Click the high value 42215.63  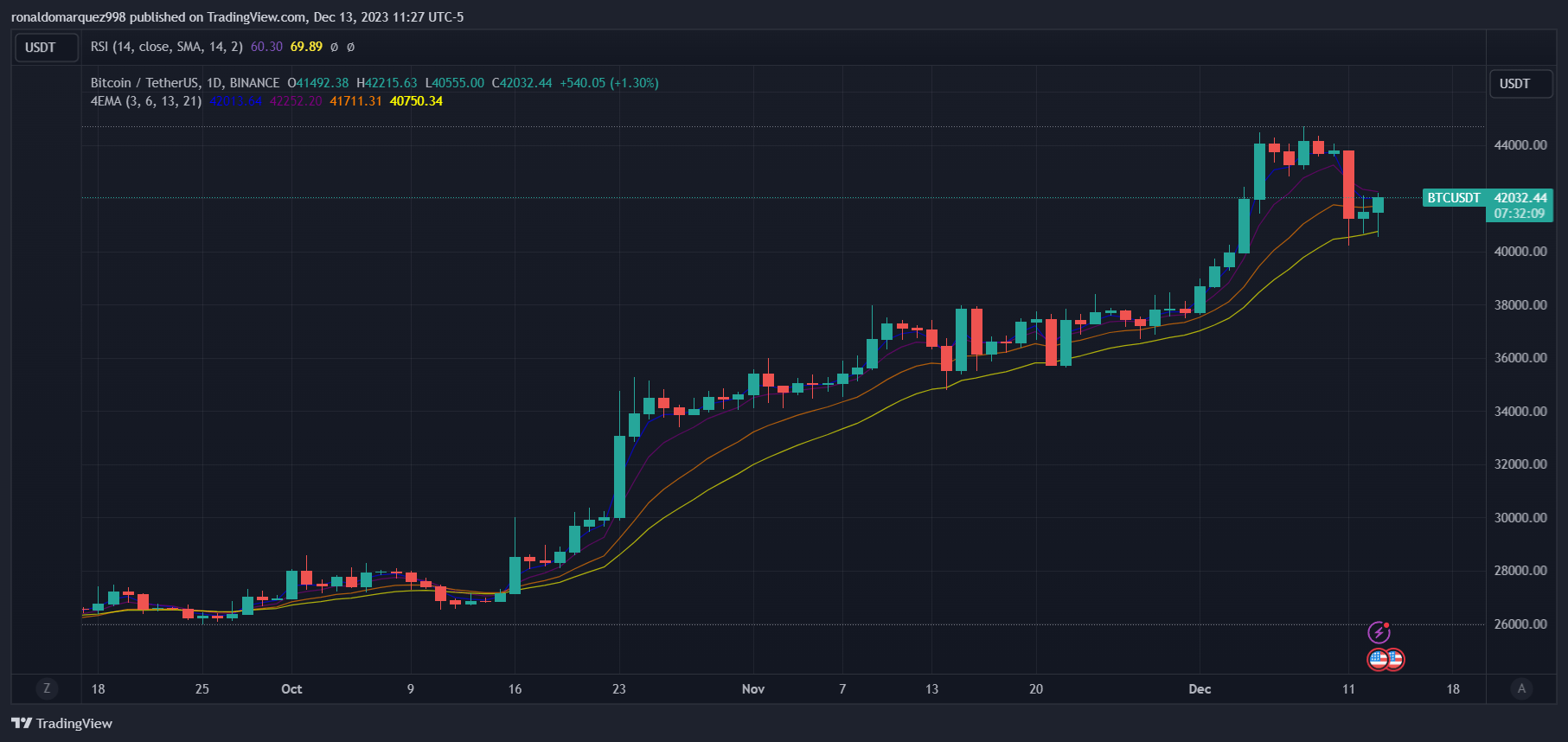391,83
